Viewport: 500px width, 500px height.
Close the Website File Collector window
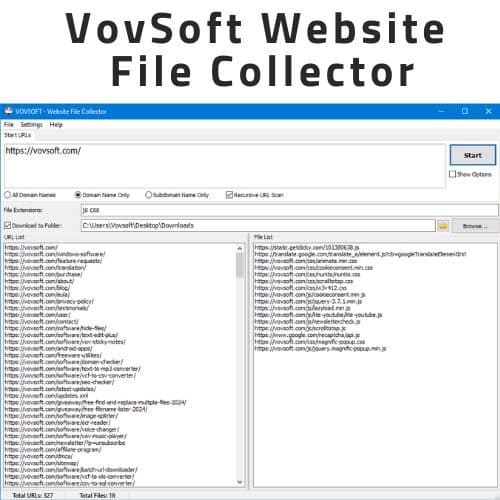click(x=488, y=111)
